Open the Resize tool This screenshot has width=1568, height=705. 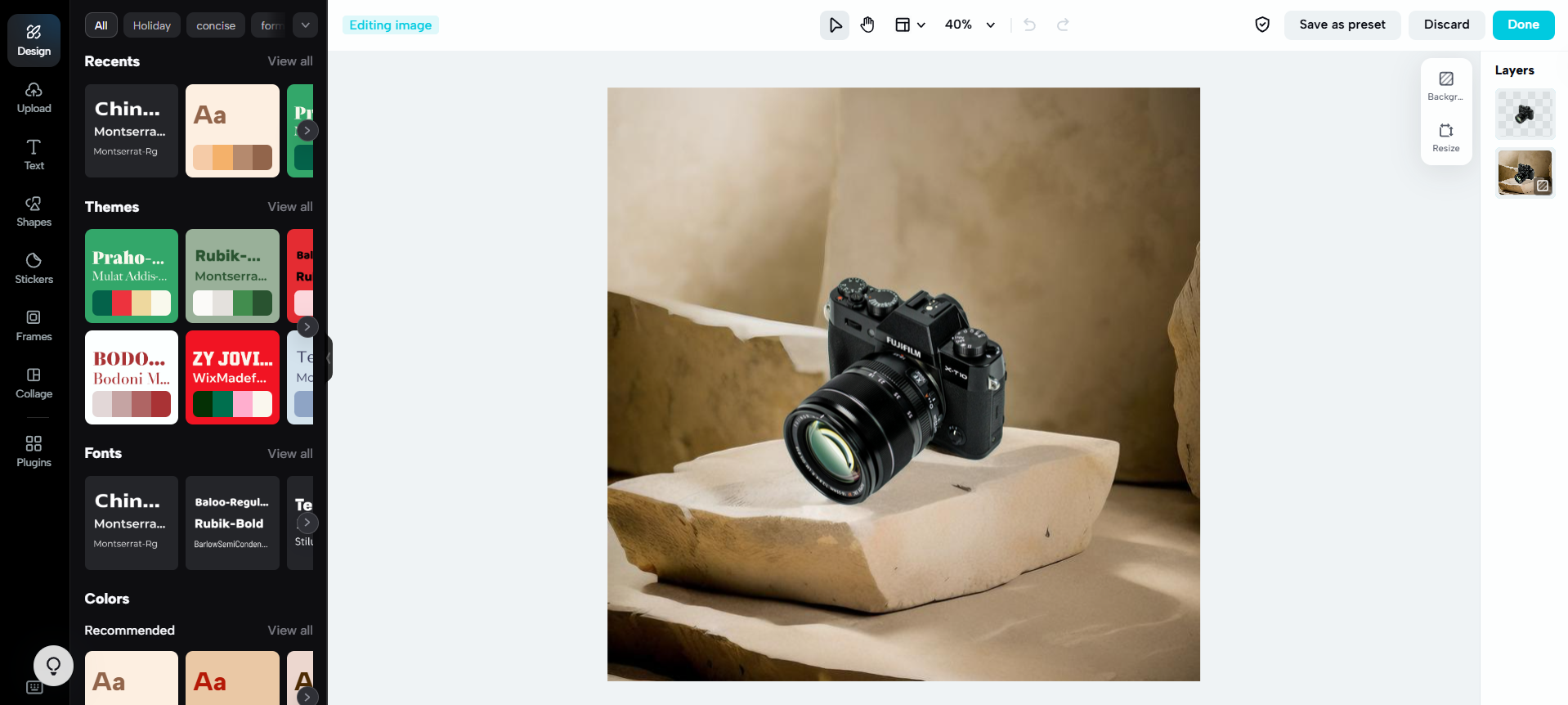coord(1445,137)
